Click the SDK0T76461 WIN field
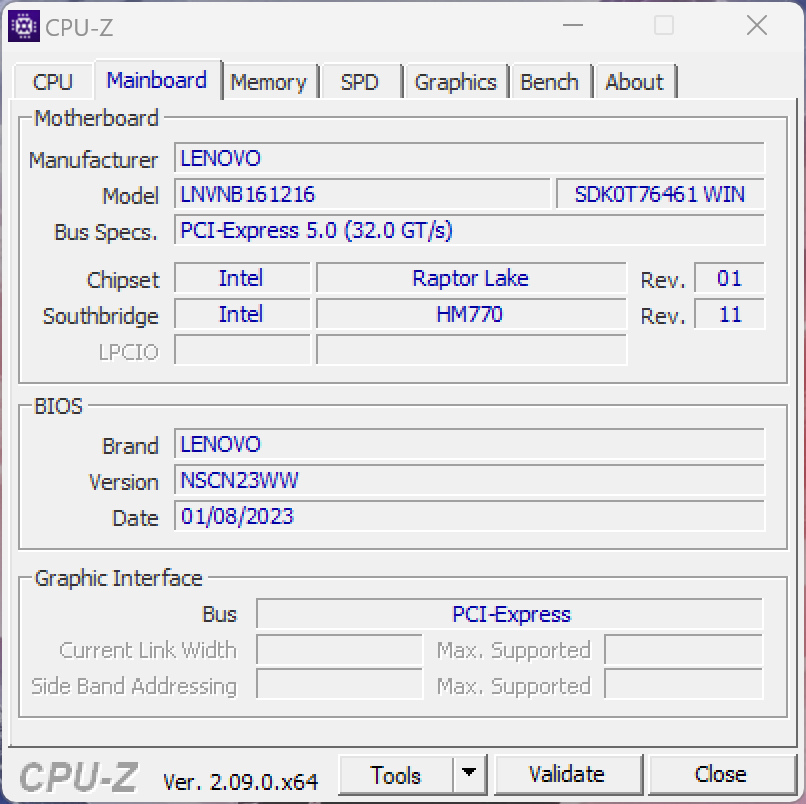Screen dimensions: 806x804 coord(660,194)
